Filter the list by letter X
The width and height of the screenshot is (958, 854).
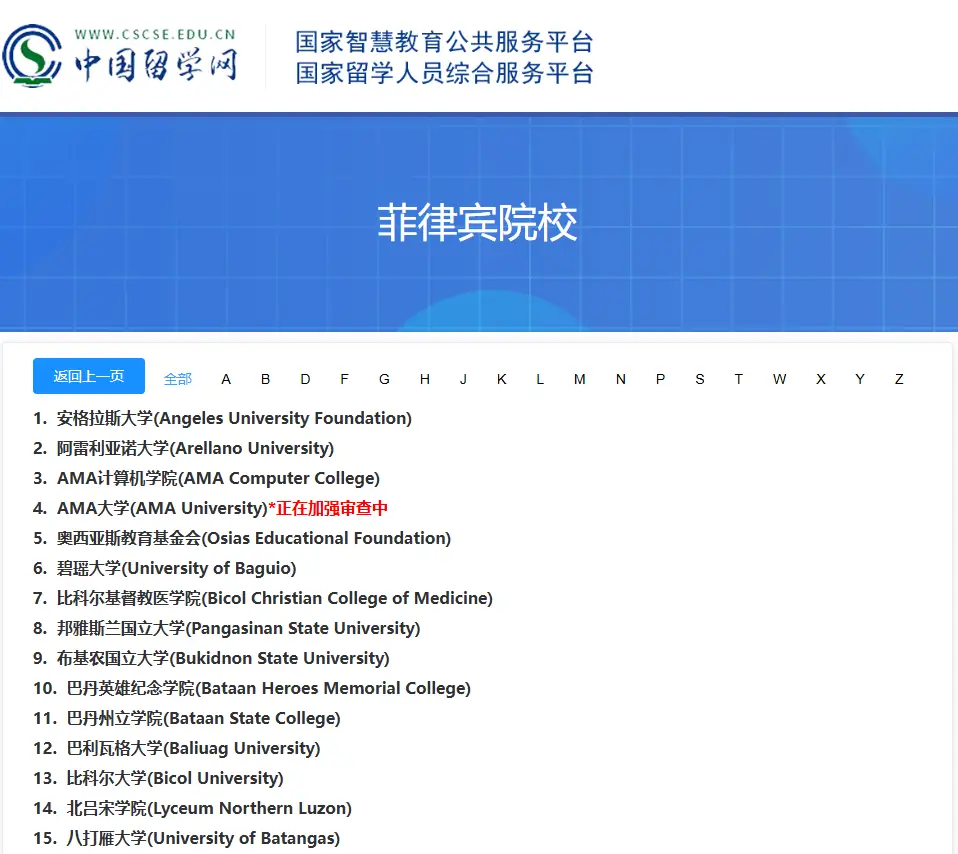click(821, 379)
